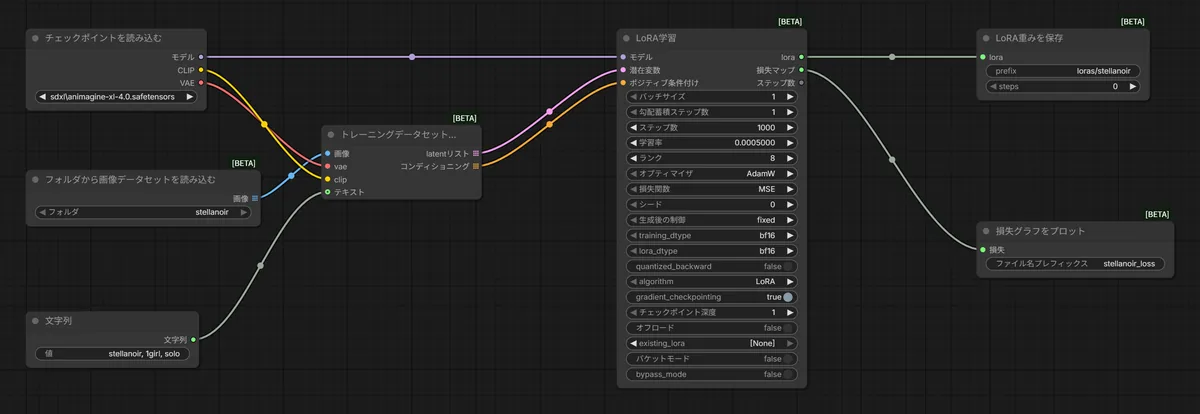
Task: Collapse the トレーニングデータセット node title dot
Action: (x=331, y=134)
